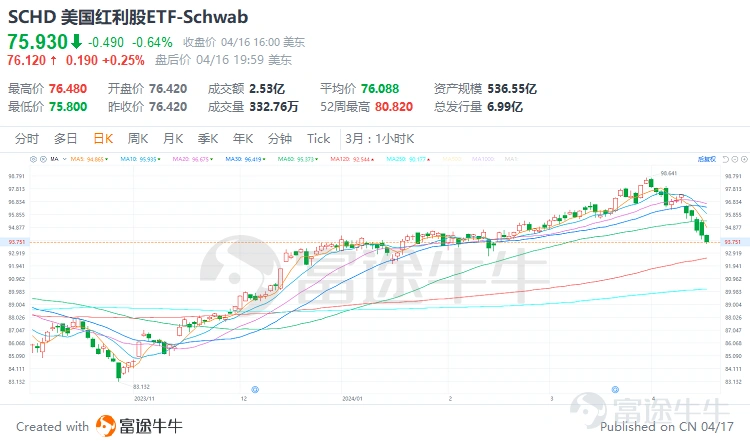750x447 pixels.
Task: Switch to the 分时 chart tab
Action: point(26,139)
